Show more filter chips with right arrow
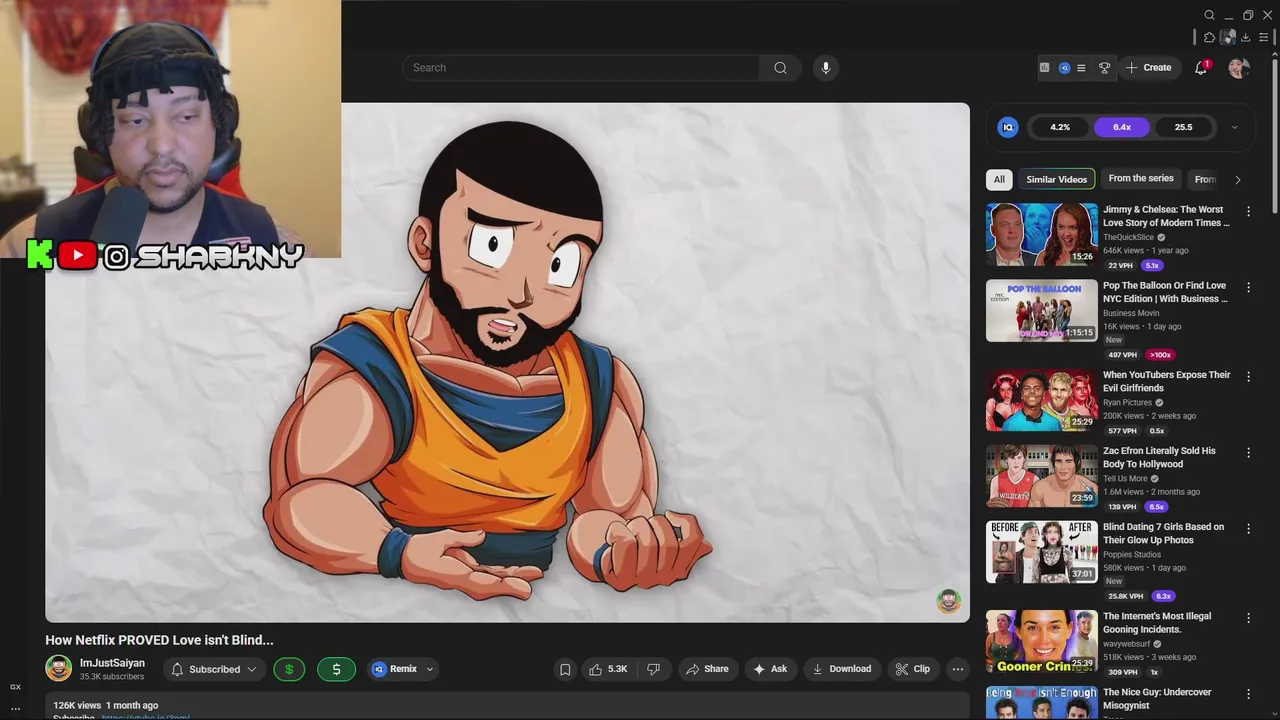The image size is (1280, 720). (1237, 180)
